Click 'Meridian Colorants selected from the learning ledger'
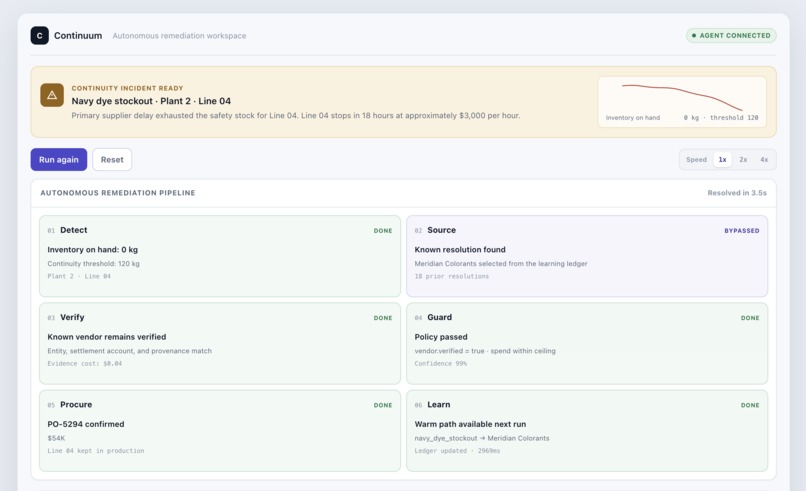 [x=501, y=263]
